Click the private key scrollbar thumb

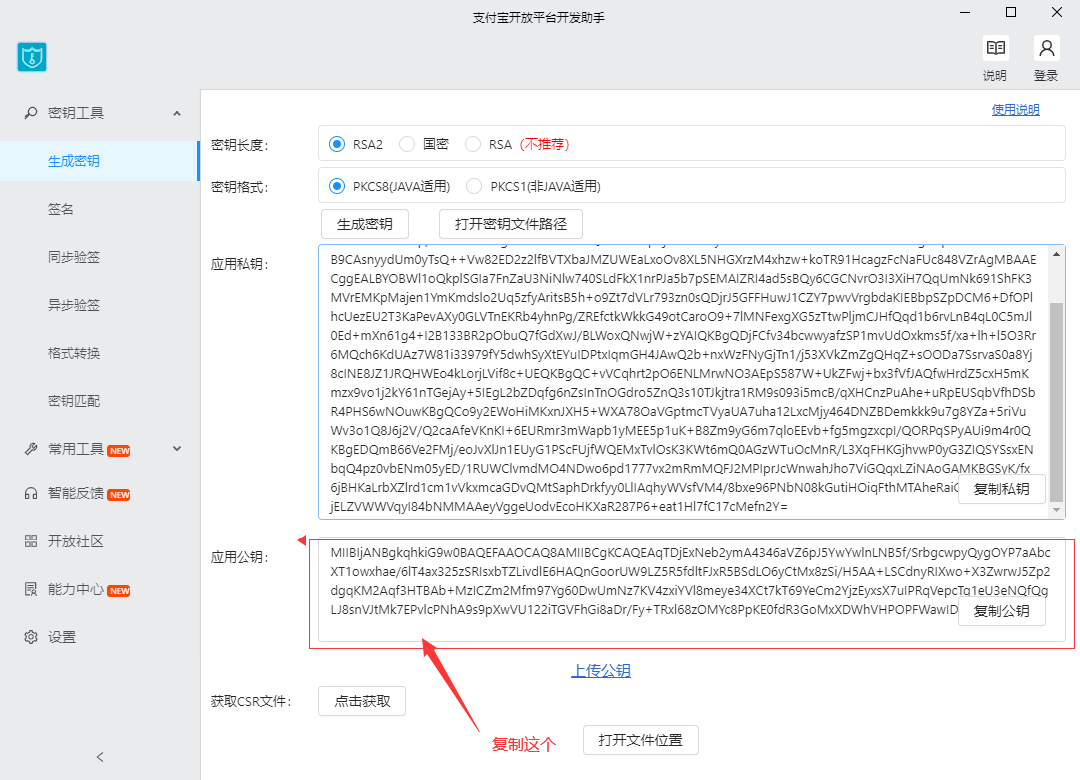coord(1057,400)
